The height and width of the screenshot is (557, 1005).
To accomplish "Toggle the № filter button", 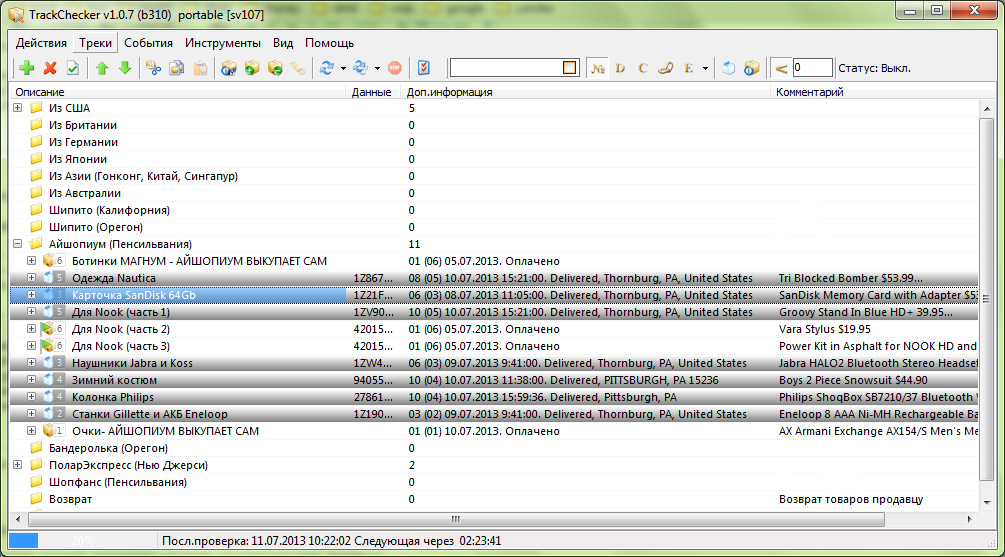I will [597, 68].
